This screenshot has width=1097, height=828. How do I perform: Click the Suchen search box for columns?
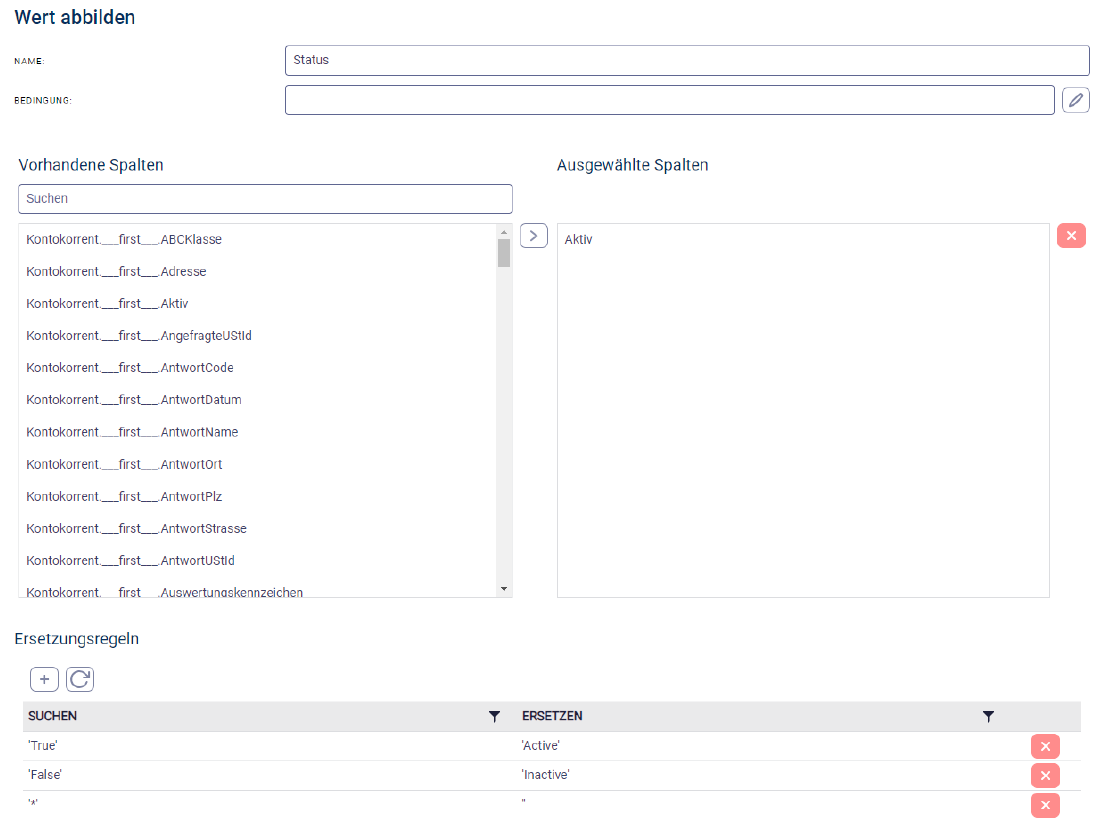pos(265,199)
